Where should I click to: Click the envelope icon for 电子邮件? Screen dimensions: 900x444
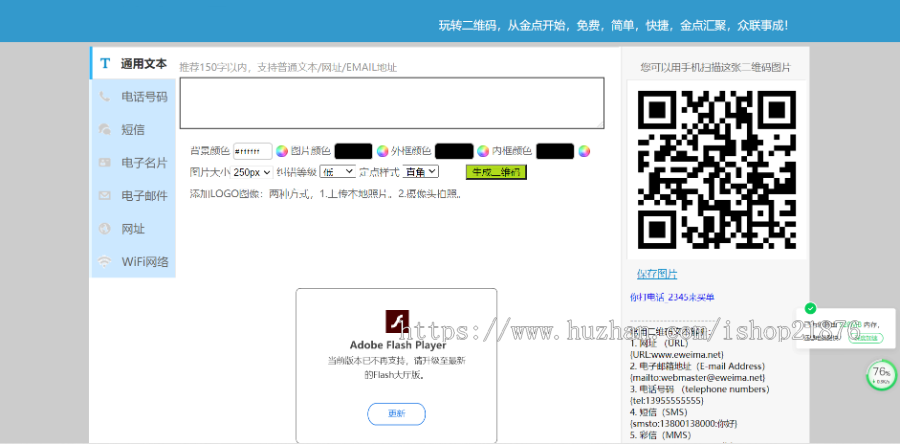coord(104,196)
